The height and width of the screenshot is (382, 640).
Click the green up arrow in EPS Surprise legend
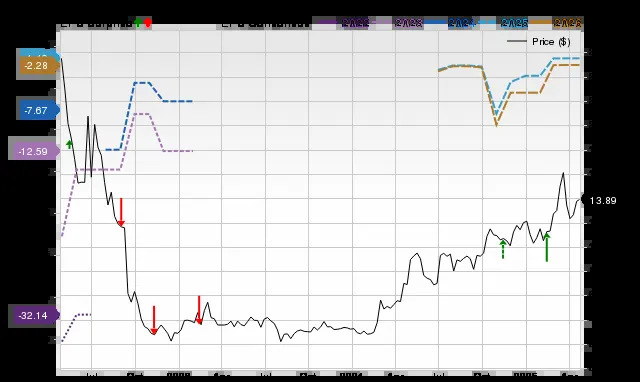tap(138, 22)
